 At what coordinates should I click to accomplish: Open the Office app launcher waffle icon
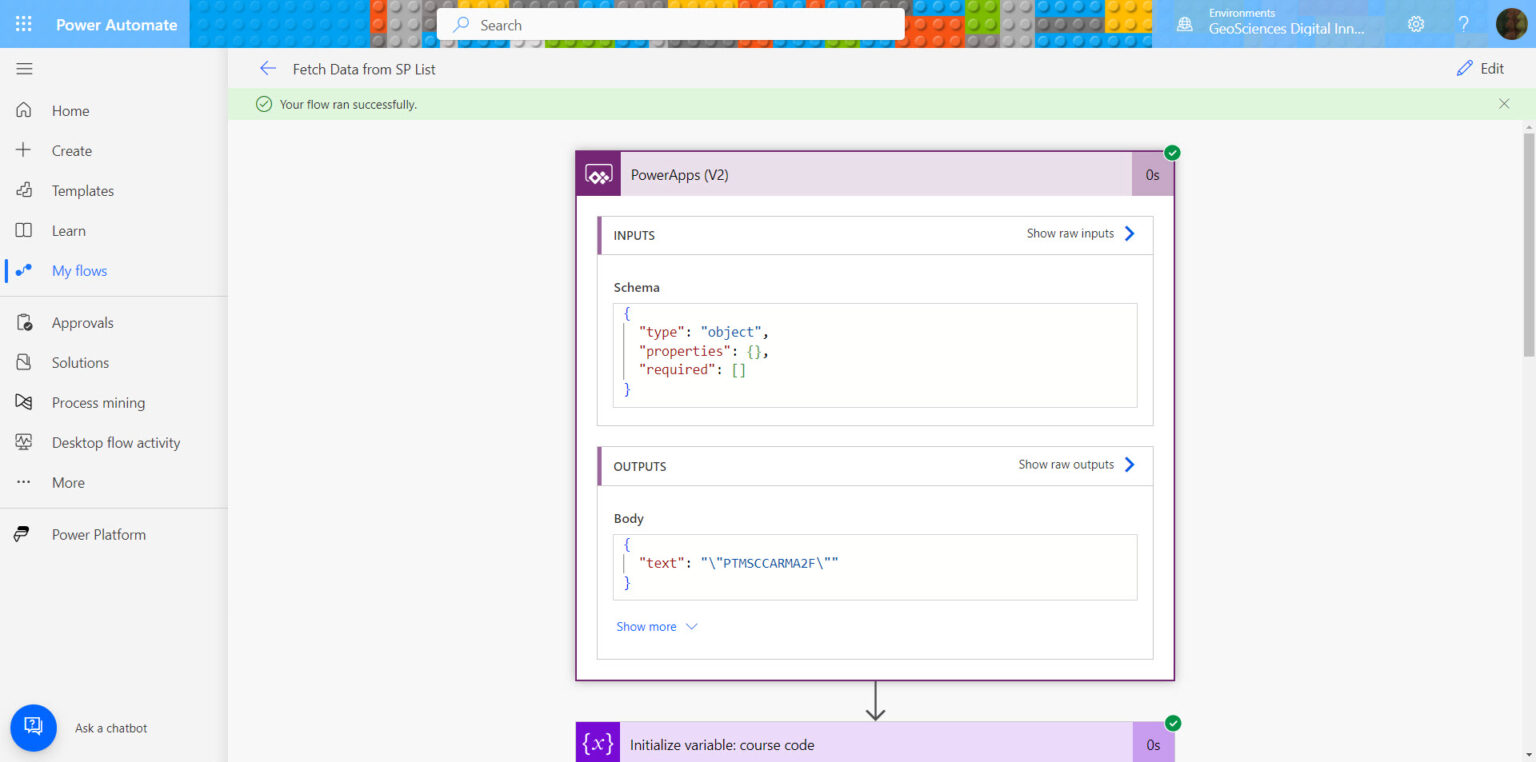22,24
